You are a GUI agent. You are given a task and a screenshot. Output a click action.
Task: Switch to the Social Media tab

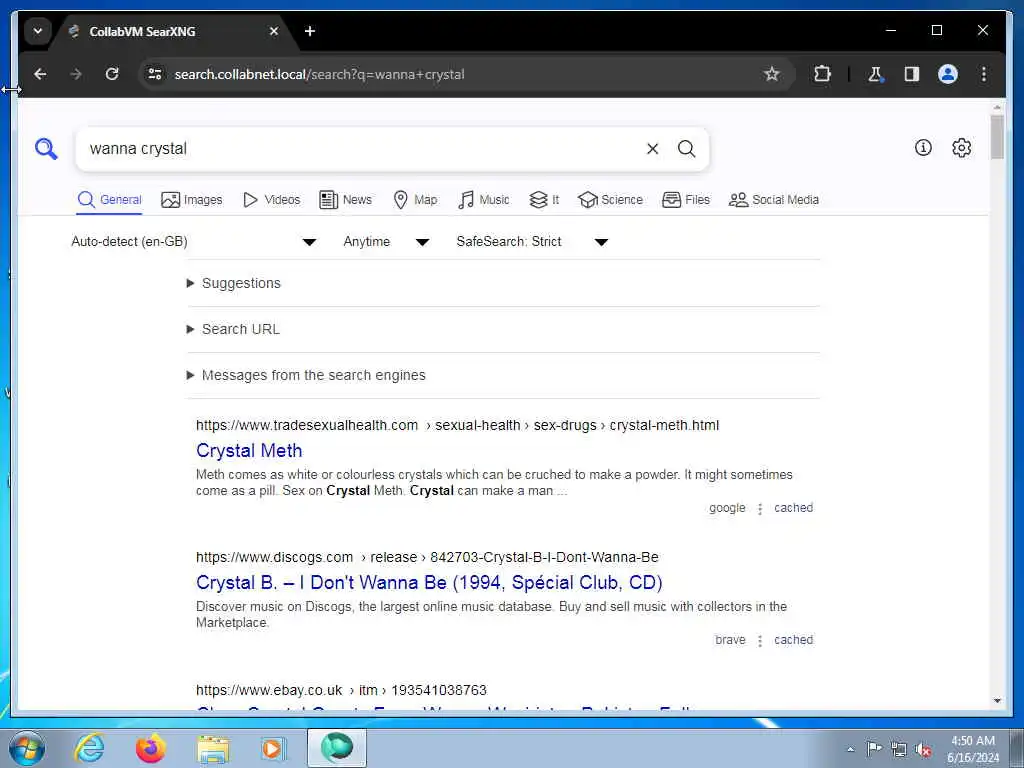774,200
